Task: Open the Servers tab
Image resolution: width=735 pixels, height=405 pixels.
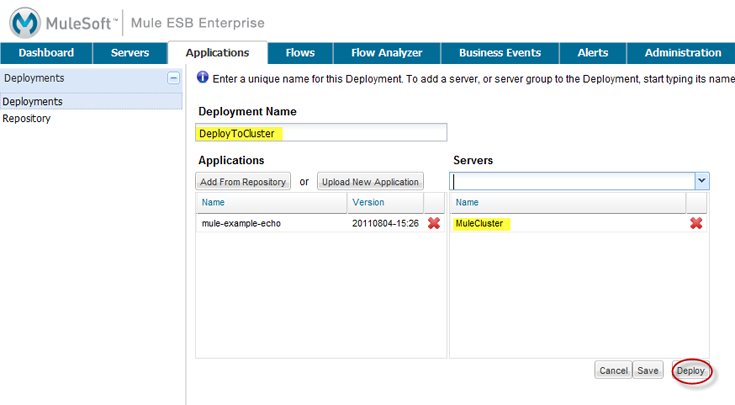Action: (x=129, y=53)
